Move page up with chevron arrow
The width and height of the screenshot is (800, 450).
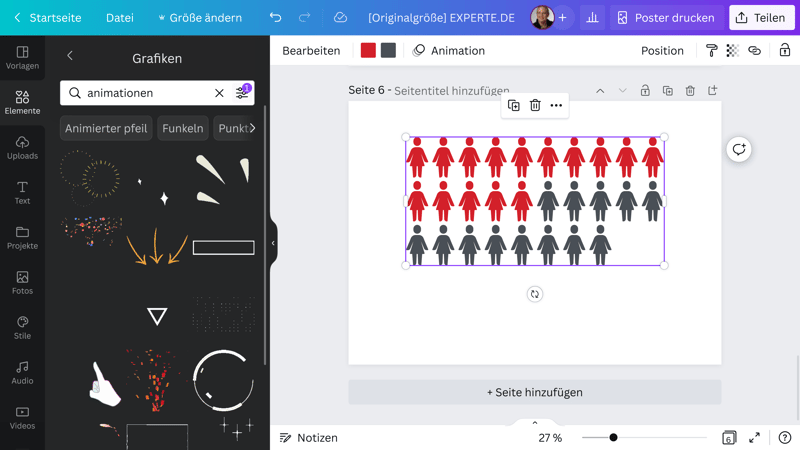(x=600, y=91)
